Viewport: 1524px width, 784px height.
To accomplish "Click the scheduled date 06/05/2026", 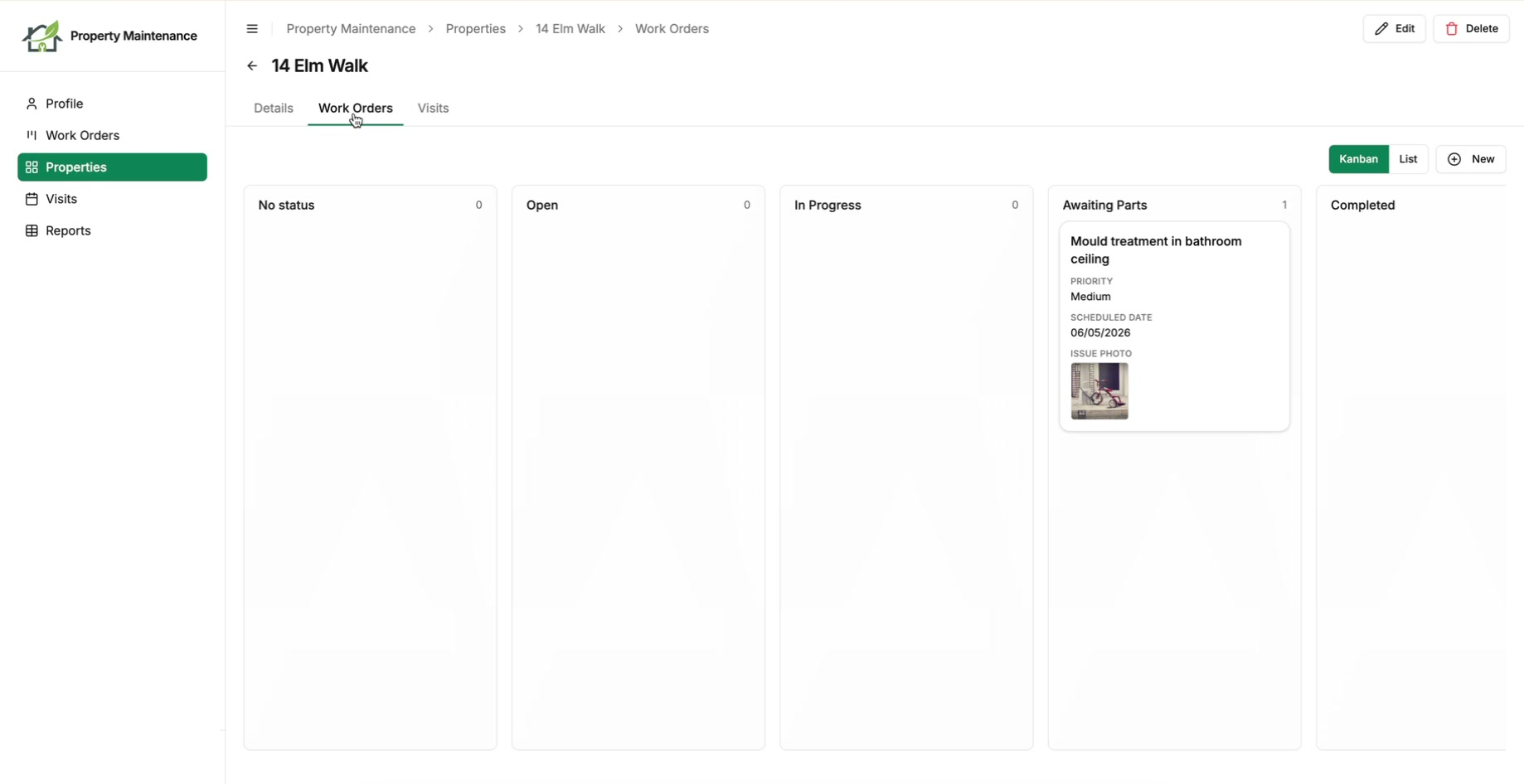I will 1100,333.
